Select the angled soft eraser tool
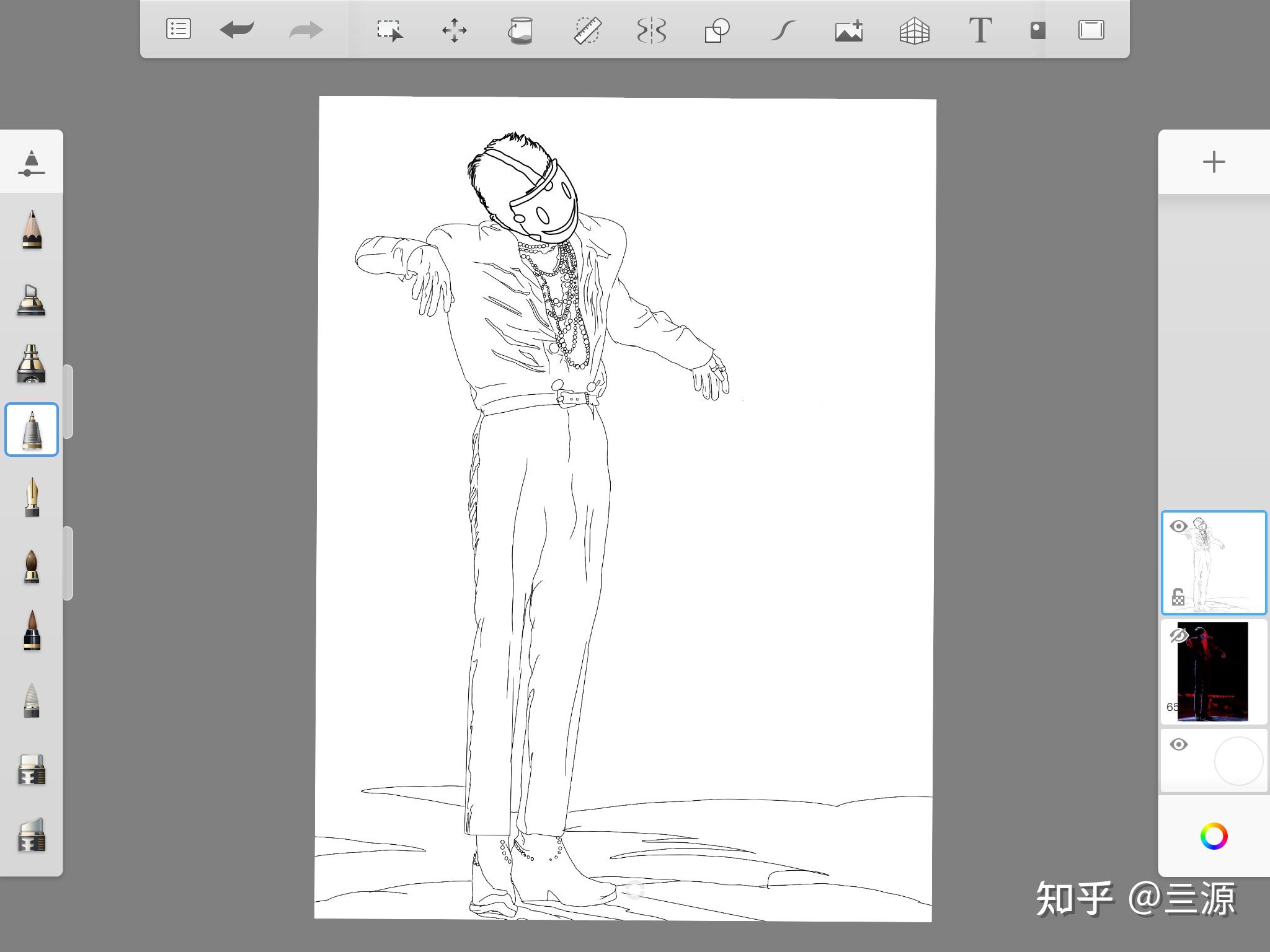The width and height of the screenshot is (1270, 952). 32,834
